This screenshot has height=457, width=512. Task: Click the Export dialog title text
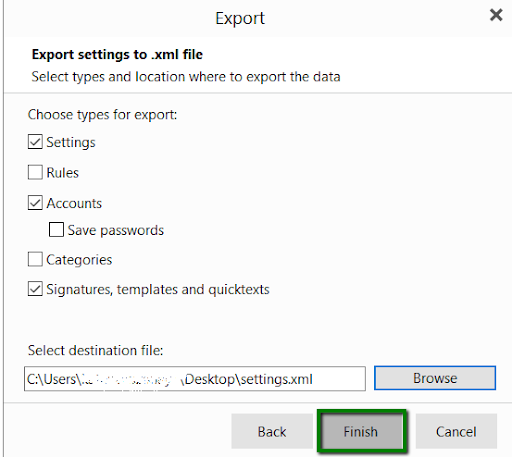pyautogui.click(x=240, y=18)
